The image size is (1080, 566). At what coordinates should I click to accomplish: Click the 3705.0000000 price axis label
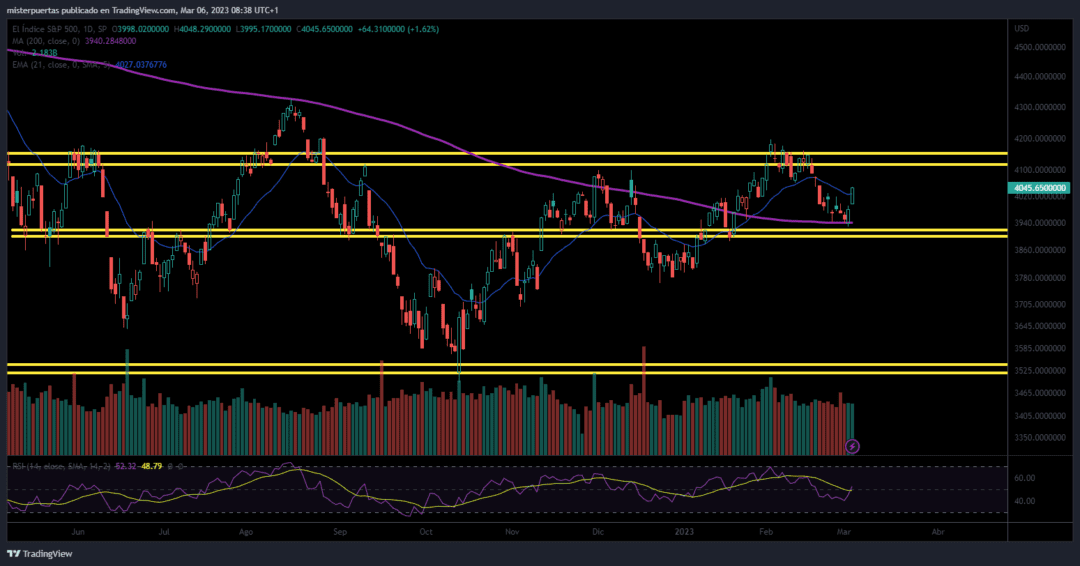tap(1040, 304)
